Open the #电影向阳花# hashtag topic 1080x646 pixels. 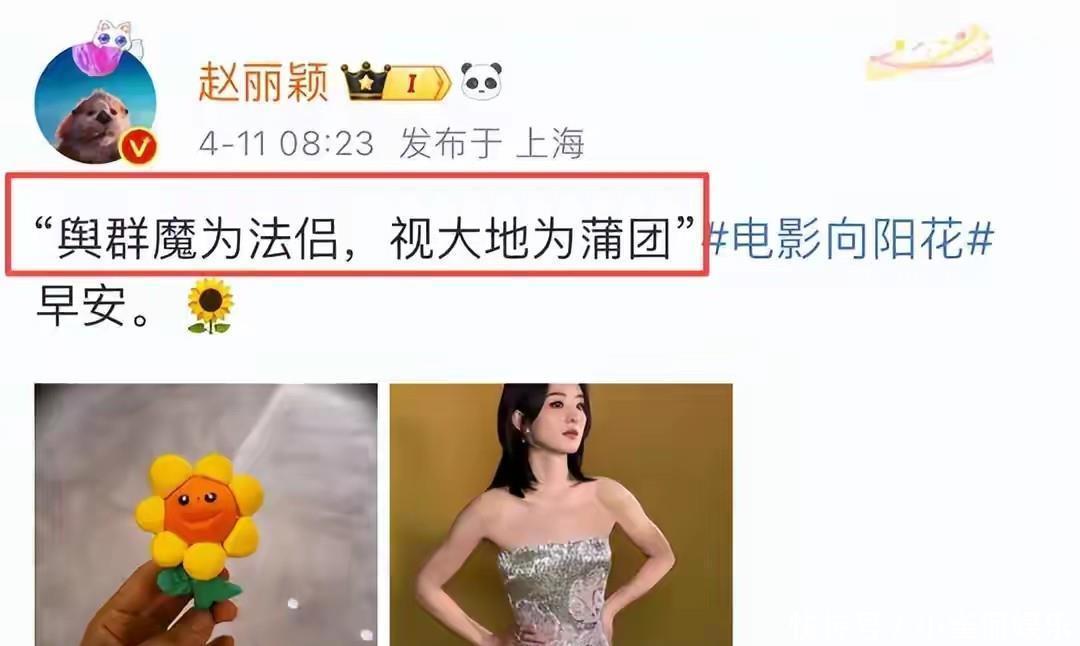pos(851,239)
